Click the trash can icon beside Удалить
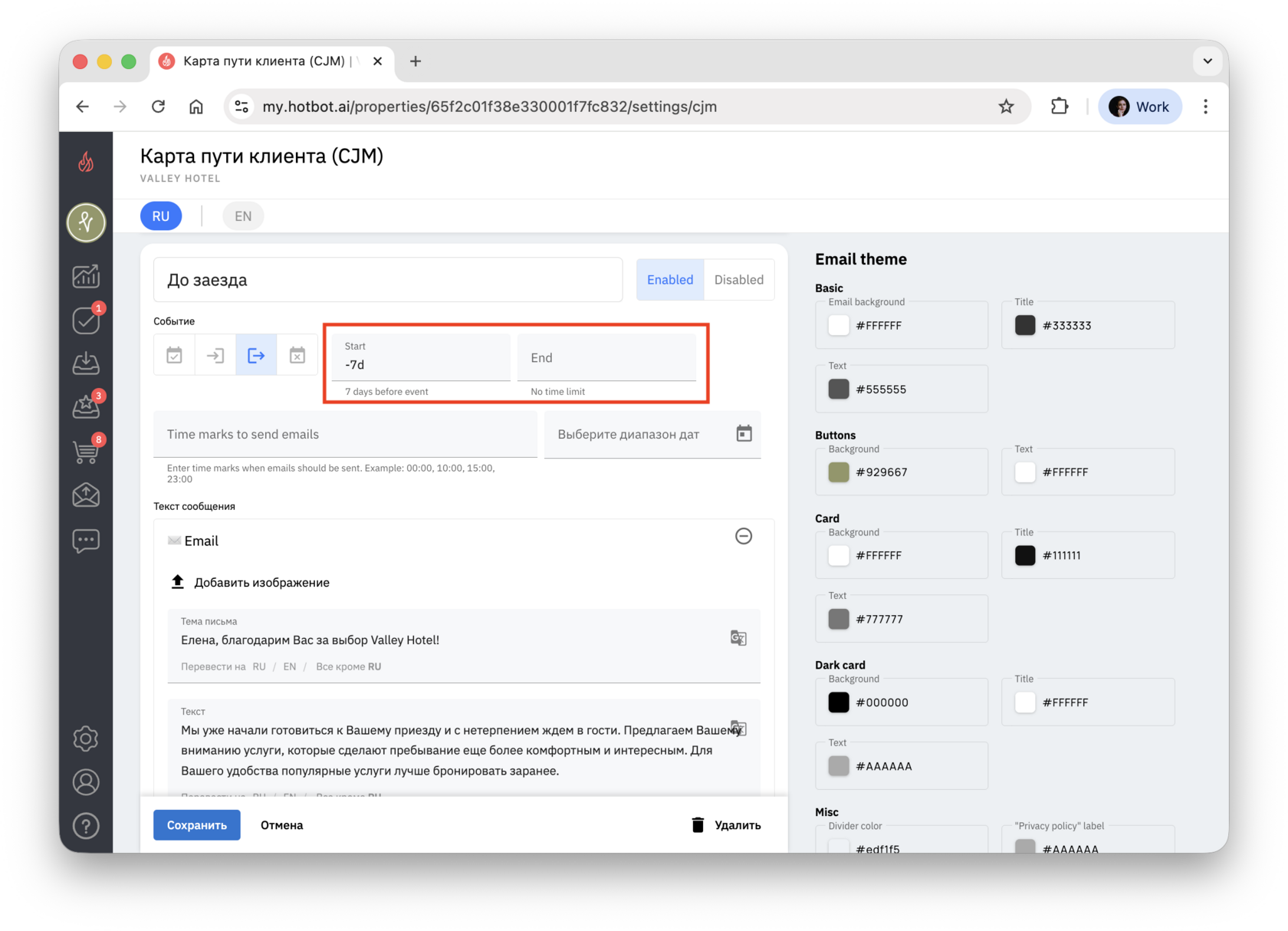Image resolution: width=1288 pixels, height=931 pixels. point(698,825)
